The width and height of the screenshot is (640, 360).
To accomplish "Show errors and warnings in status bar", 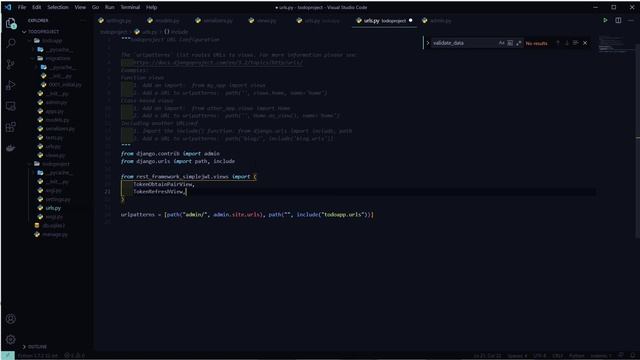I will click(x=75, y=356).
